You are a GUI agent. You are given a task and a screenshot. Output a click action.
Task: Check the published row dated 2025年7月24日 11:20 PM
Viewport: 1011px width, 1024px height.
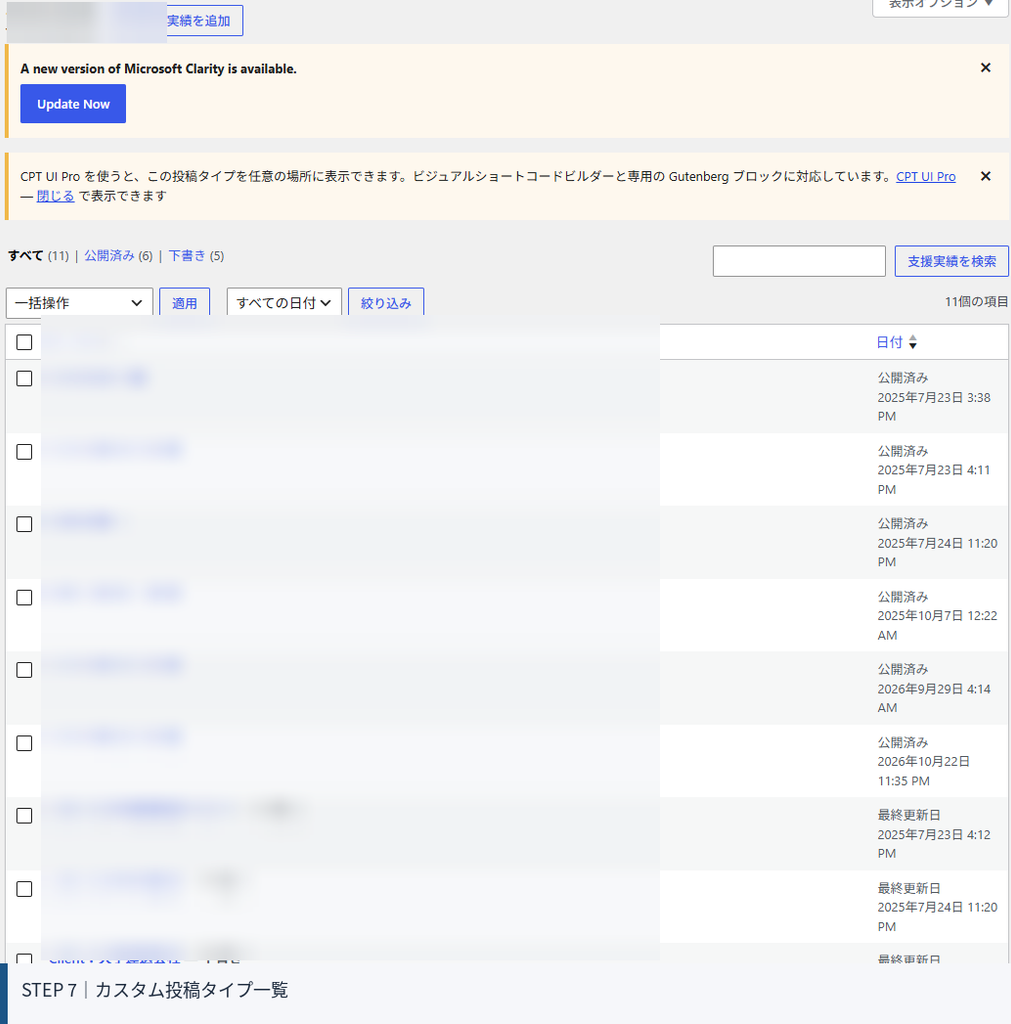pyautogui.click(x=24, y=524)
